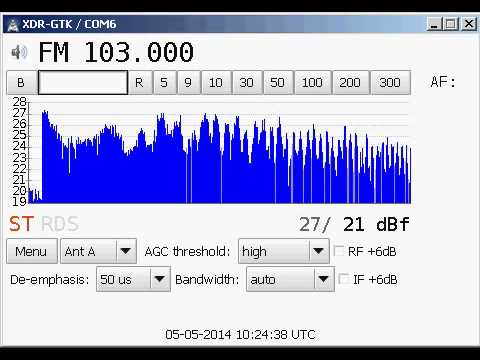The width and height of the screenshot is (480, 360).
Task: Open the Ant A antenna dropdown
Action: (x=98, y=251)
